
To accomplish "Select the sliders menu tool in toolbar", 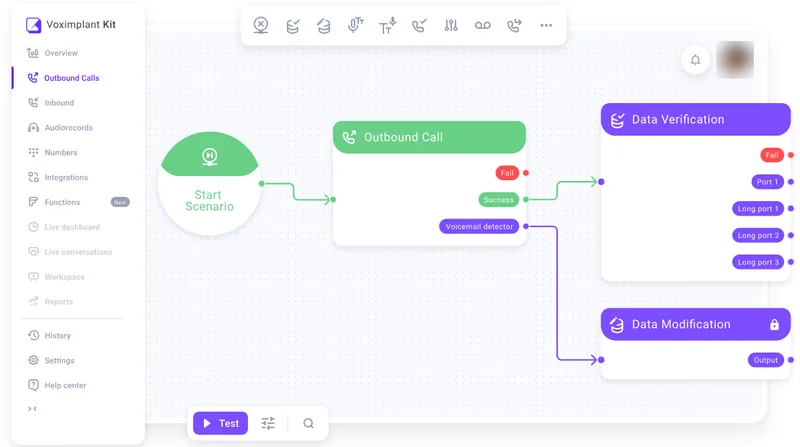I will [451, 26].
